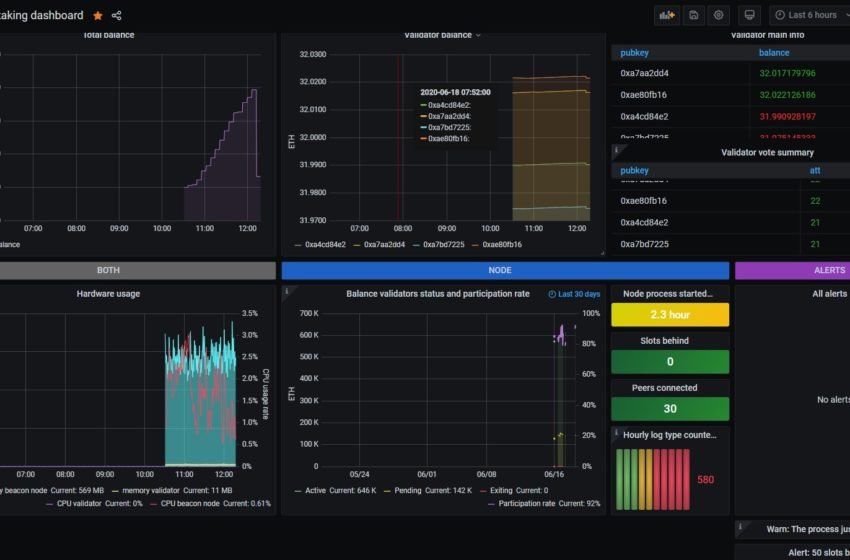Click the staking dashboard title
Viewport: 850px width, 560px height.
coord(42,16)
